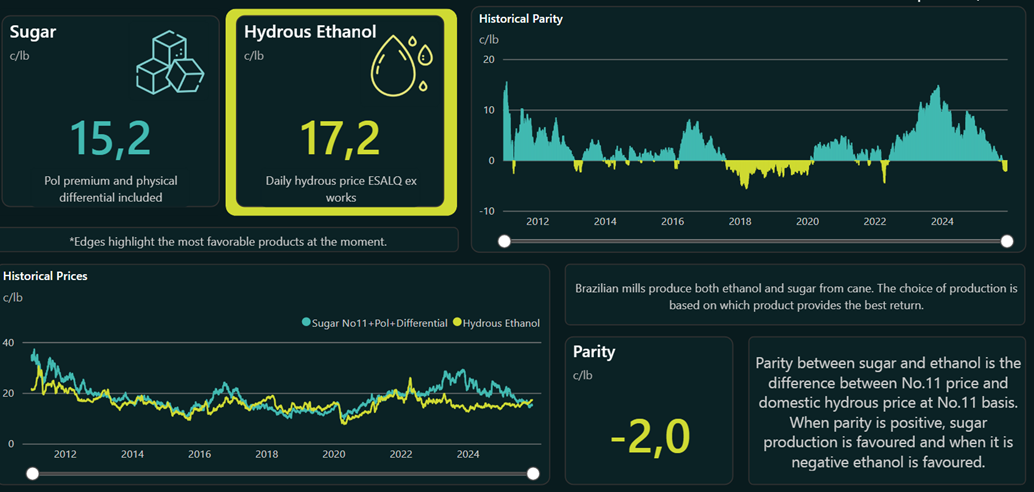Click the right handle of Historical Parity slider
The height and width of the screenshot is (492, 1034).
click(x=1007, y=241)
